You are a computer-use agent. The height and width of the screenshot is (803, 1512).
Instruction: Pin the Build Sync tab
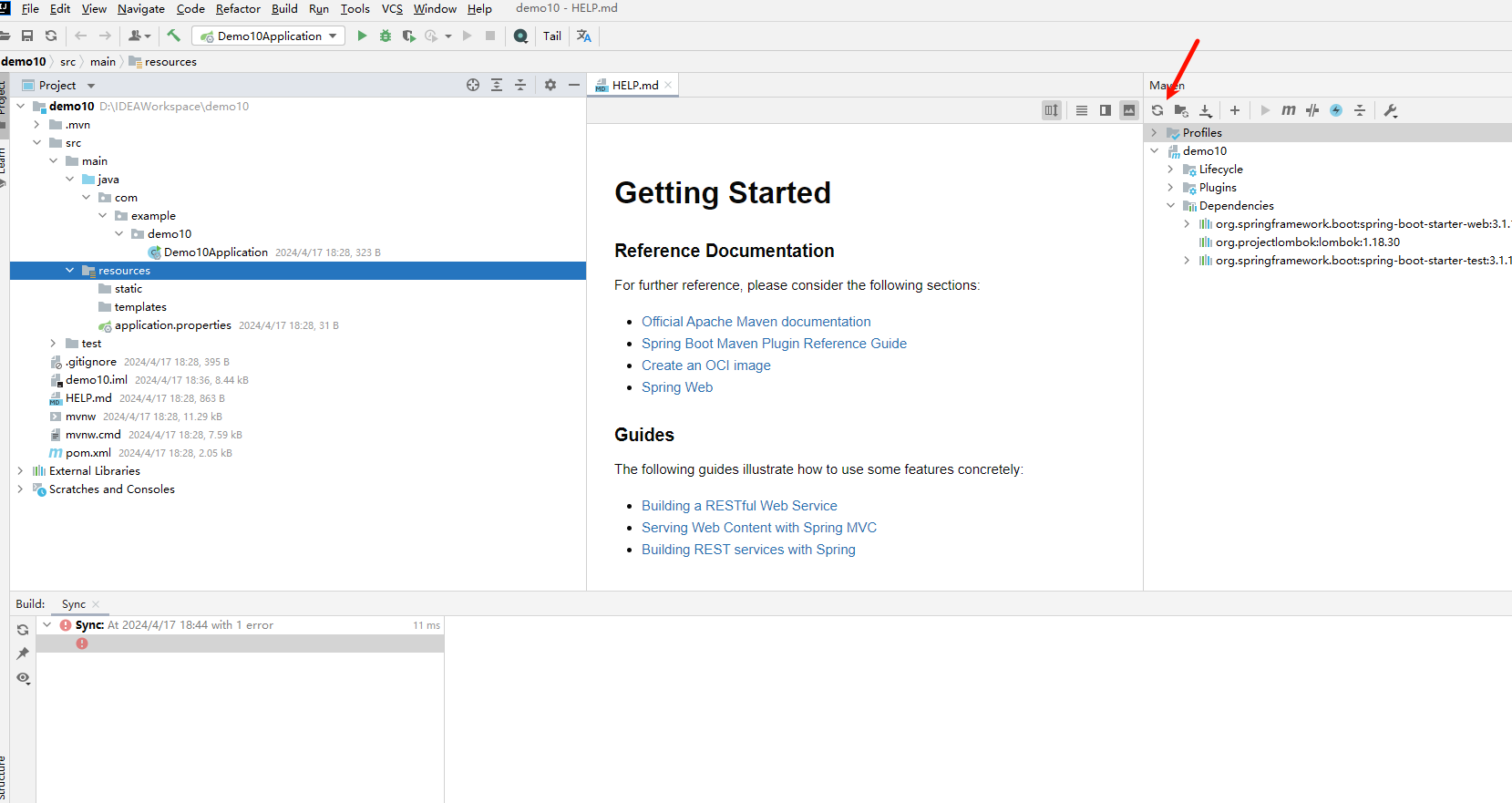(23, 654)
